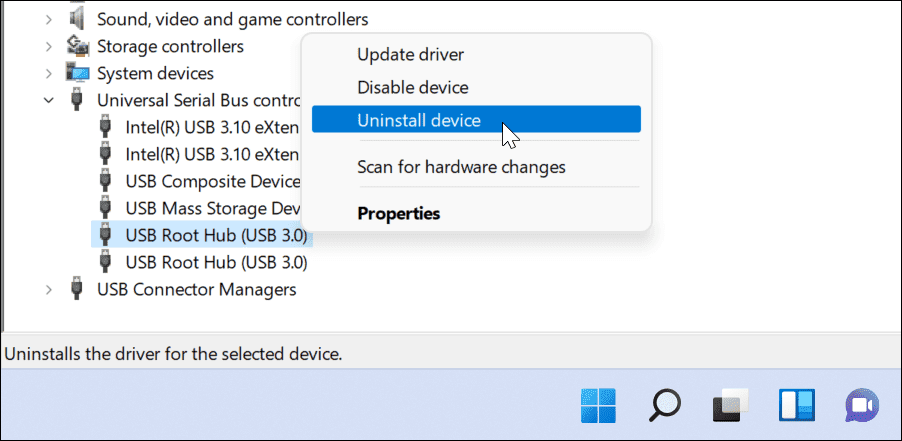
Task: Open taskbar Search magnifier
Action: (x=664, y=405)
